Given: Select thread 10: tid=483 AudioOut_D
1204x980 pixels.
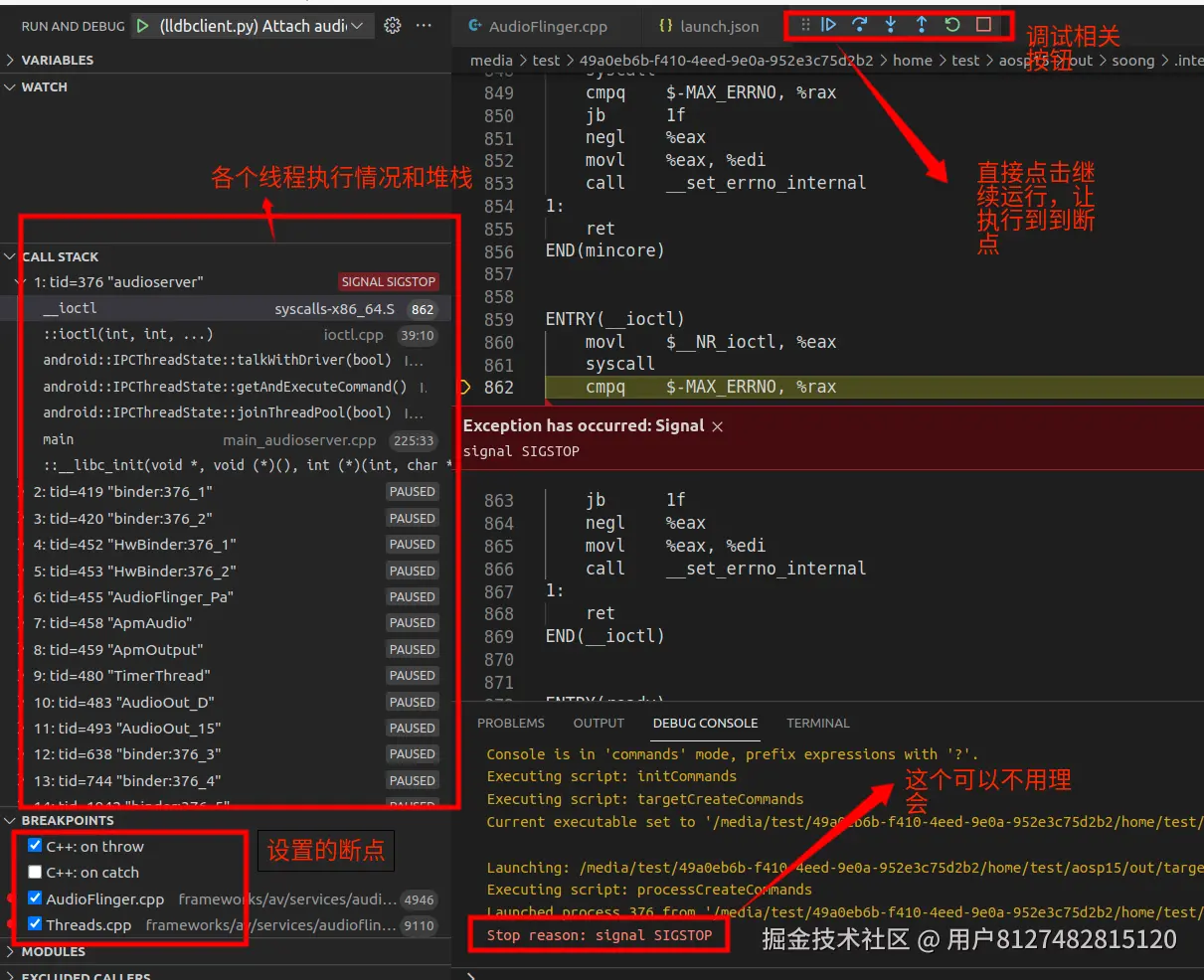Looking at the screenshot, I should click(x=226, y=702).
